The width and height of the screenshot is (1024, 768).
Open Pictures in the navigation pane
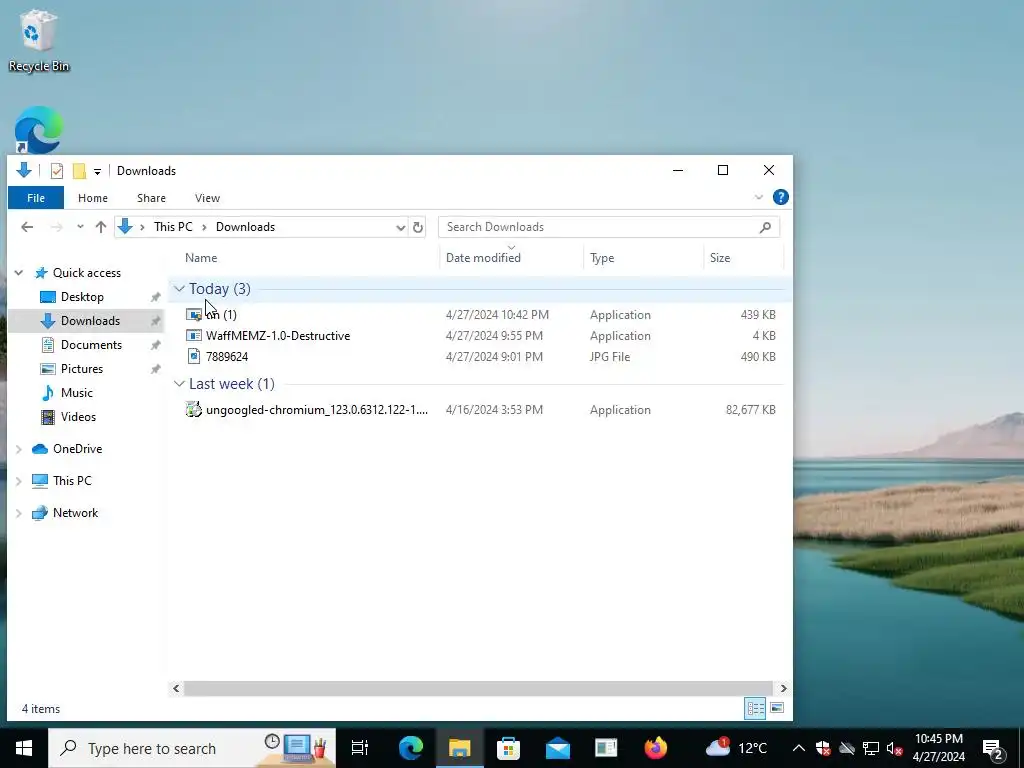point(82,369)
